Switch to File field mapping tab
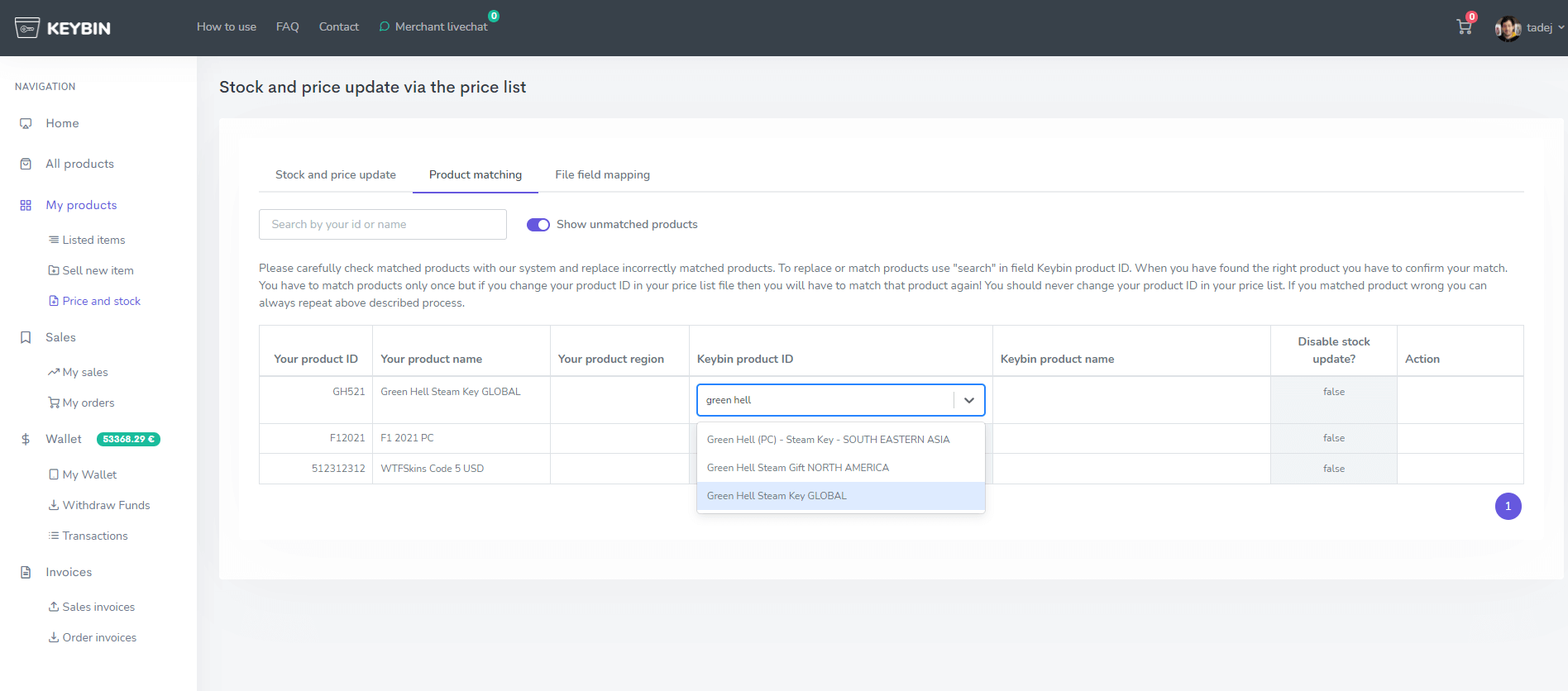1568x691 pixels. tap(602, 174)
